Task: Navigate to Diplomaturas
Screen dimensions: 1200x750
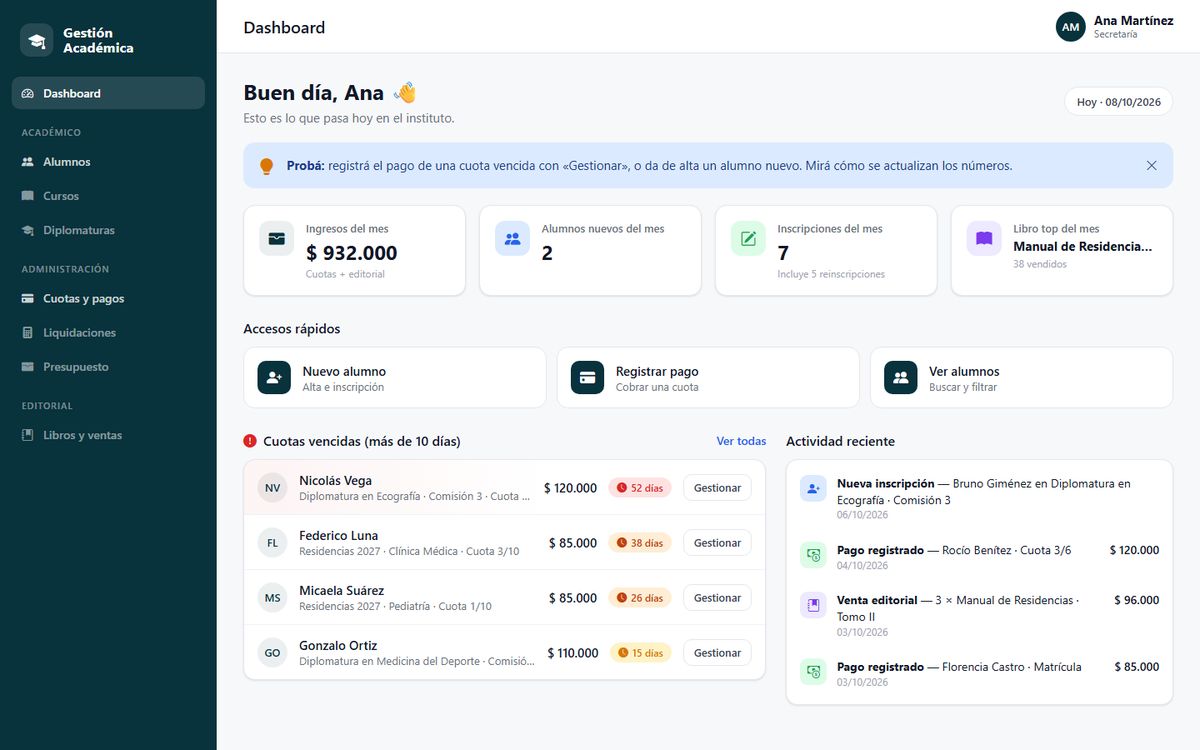Action: tap(108, 230)
